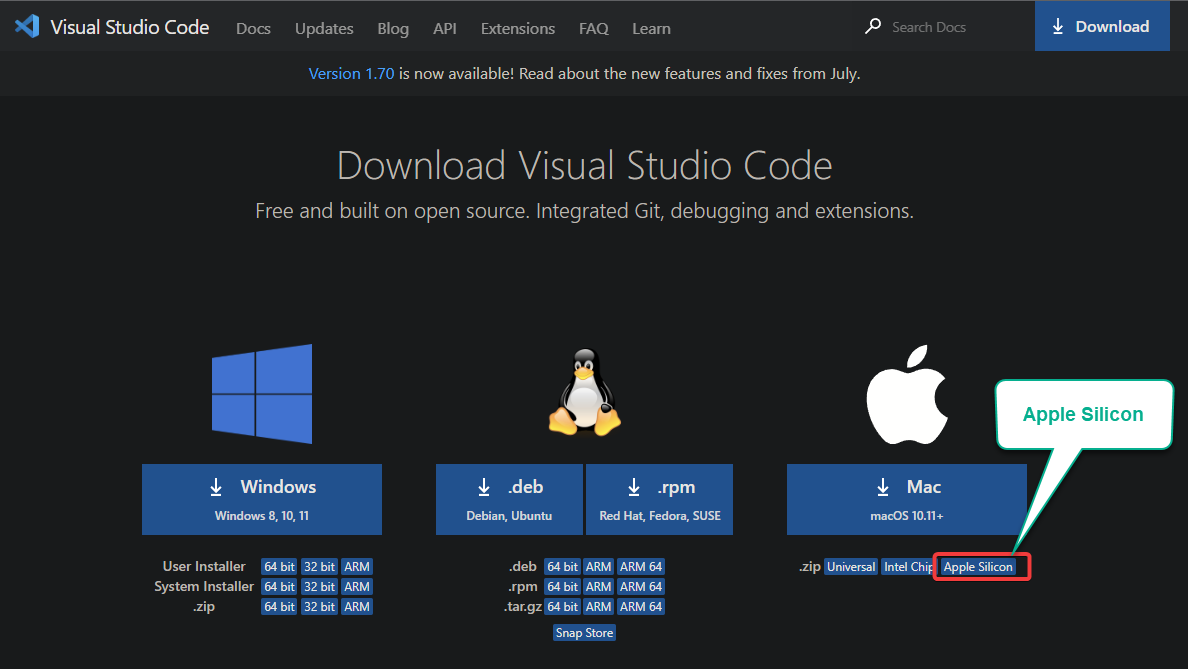The image size is (1188, 669).
Task: Select Mac .zip Universal
Action: pyautogui.click(x=851, y=567)
